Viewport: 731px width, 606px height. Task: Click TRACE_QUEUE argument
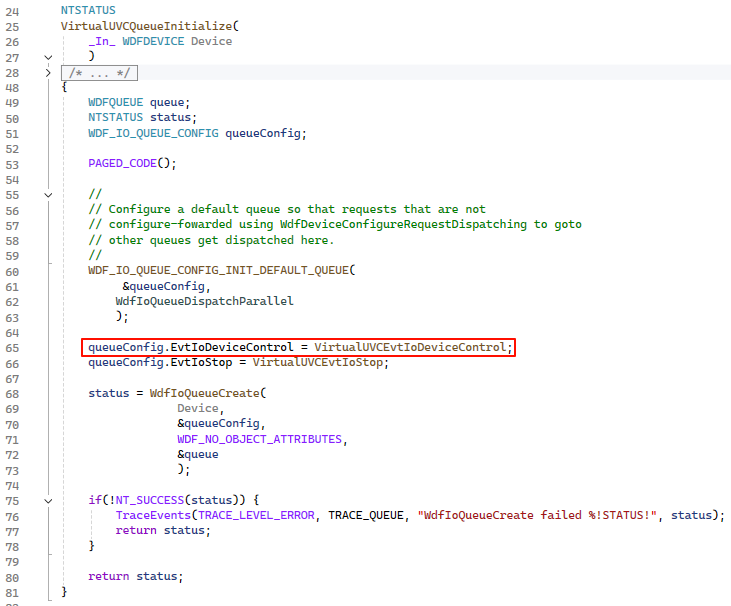pyautogui.click(x=366, y=516)
